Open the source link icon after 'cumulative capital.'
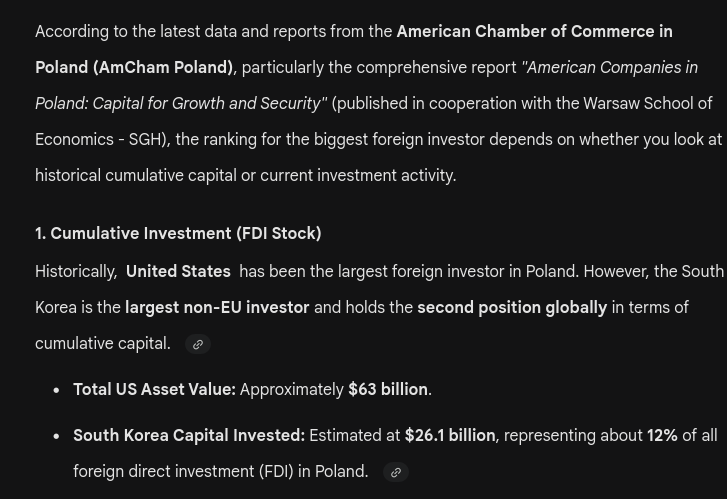 198,345
